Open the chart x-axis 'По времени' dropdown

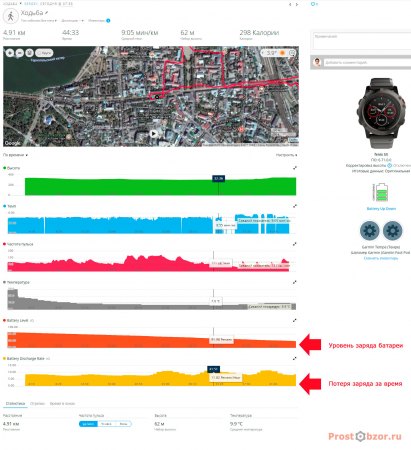(15, 155)
